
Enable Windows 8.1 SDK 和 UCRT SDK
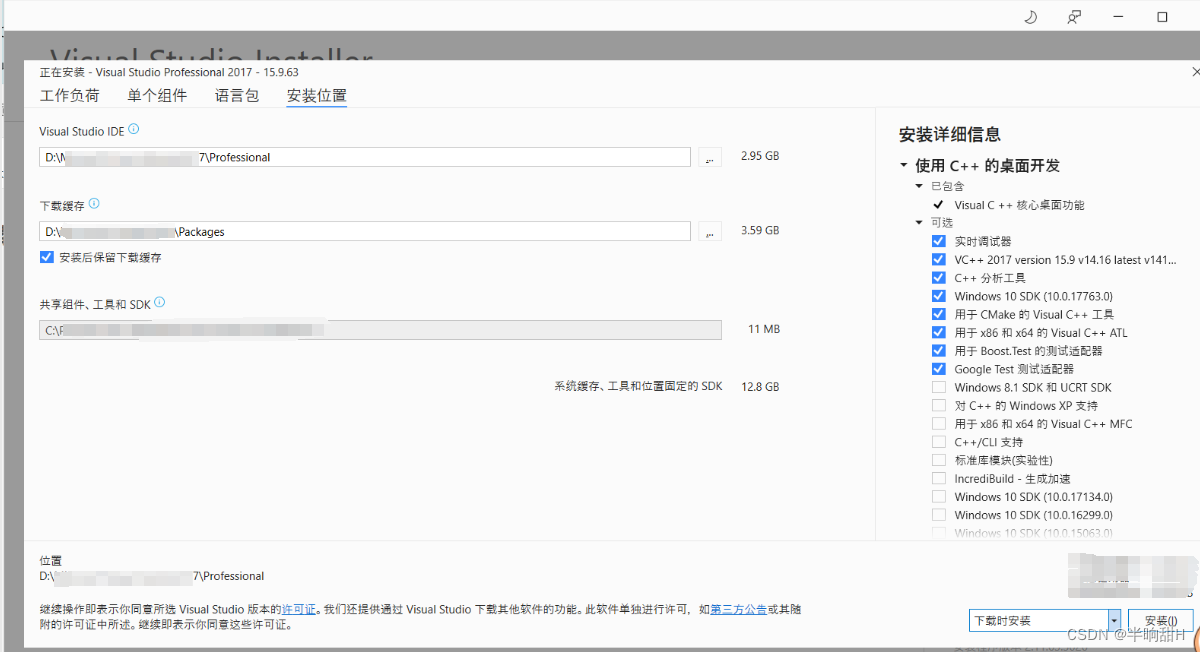point(938,387)
